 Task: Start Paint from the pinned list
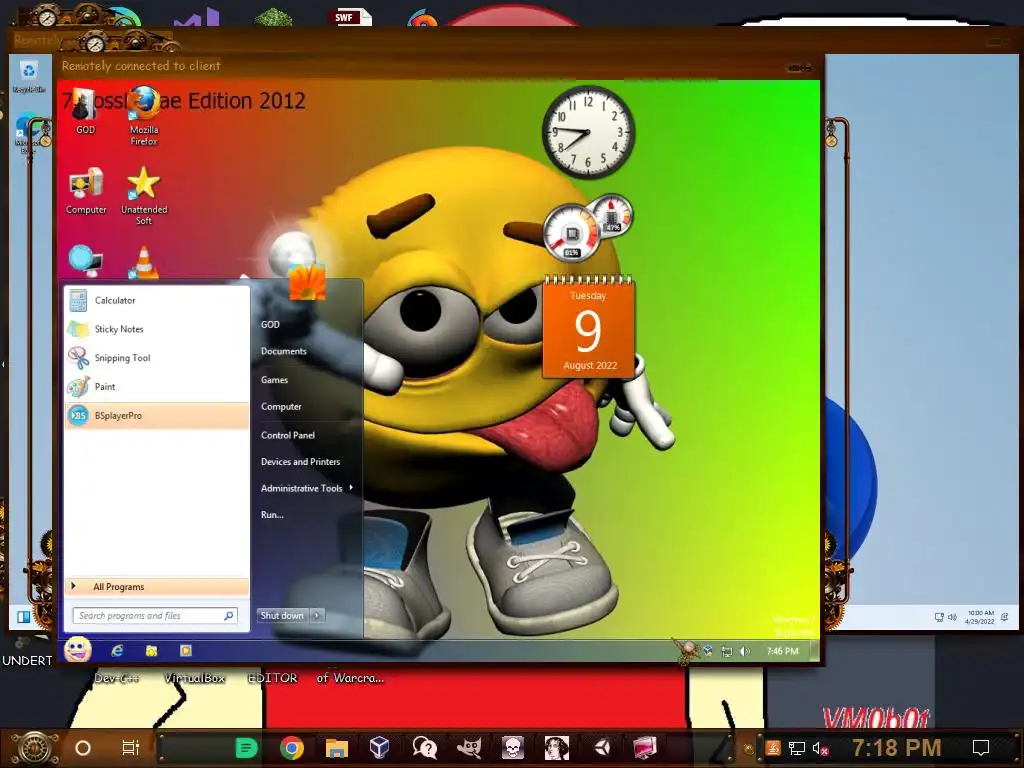pyautogui.click(x=157, y=387)
